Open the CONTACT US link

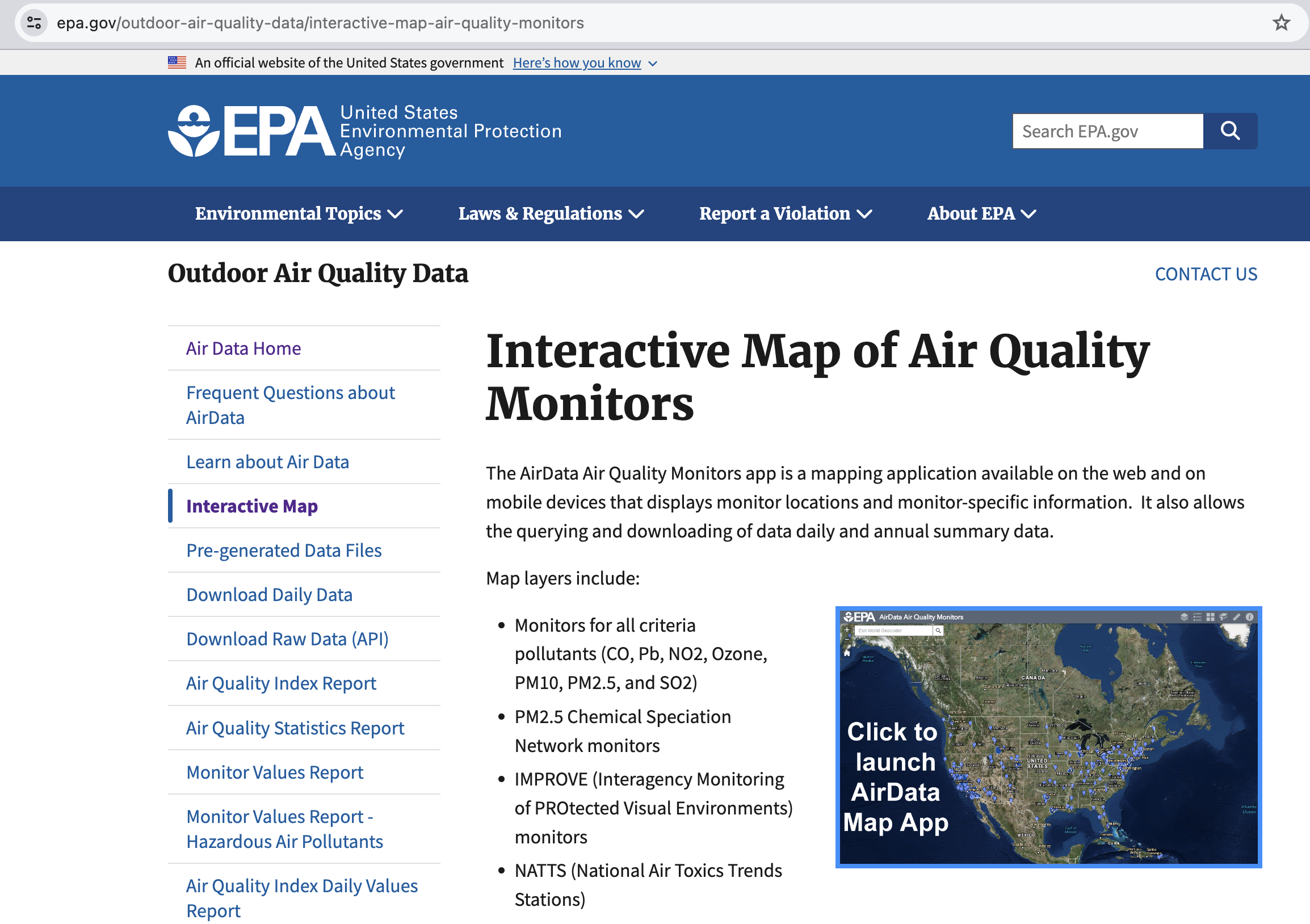point(1206,274)
